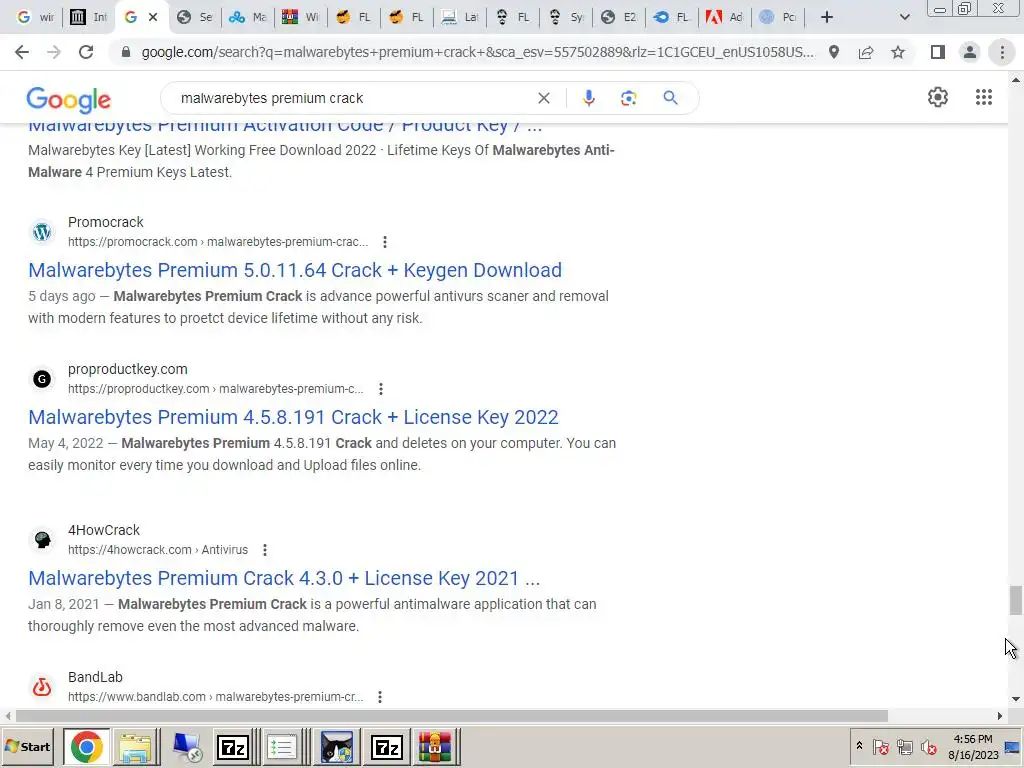
Task: Click the scroll up arrow
Action: click(1016, 80)
